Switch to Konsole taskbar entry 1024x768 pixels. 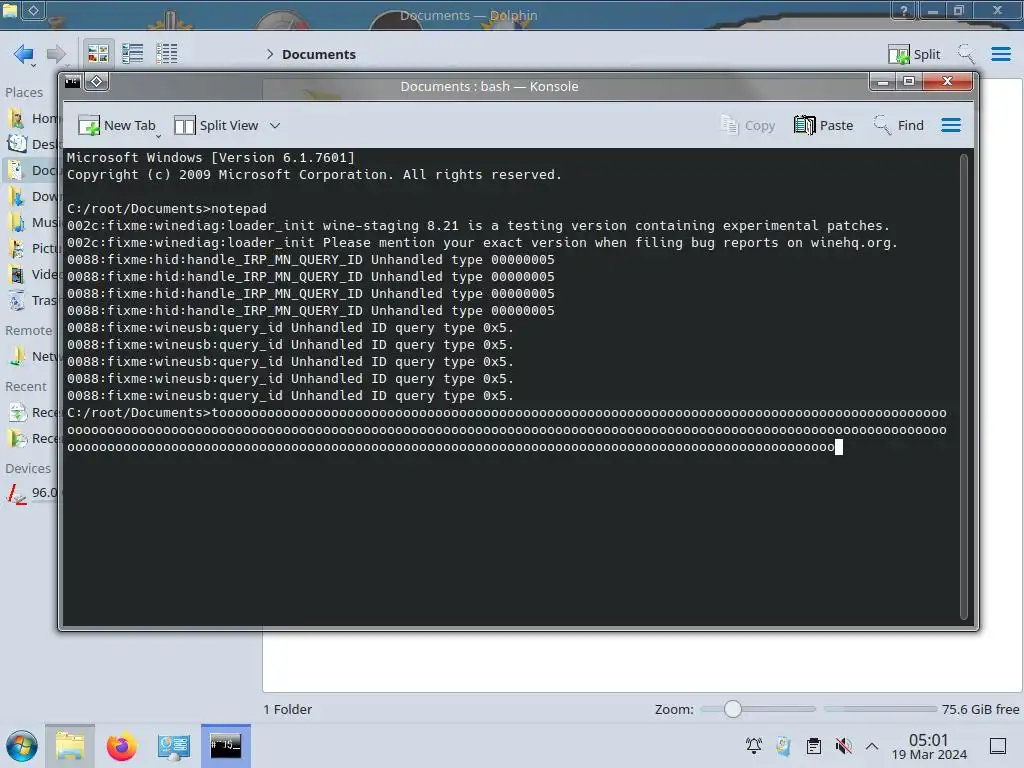tap(225, 746)
